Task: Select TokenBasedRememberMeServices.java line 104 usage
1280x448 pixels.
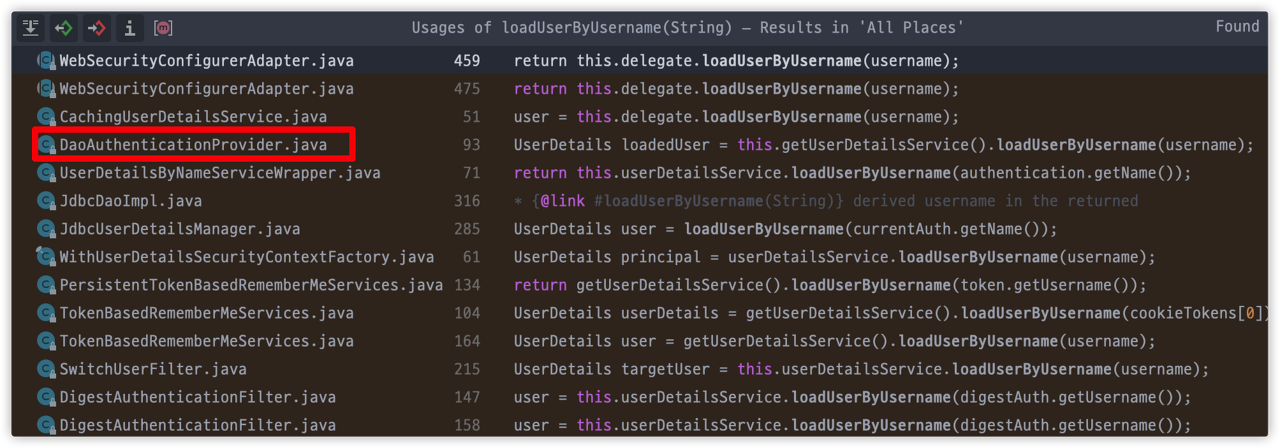Action: [x=640, y=313]
